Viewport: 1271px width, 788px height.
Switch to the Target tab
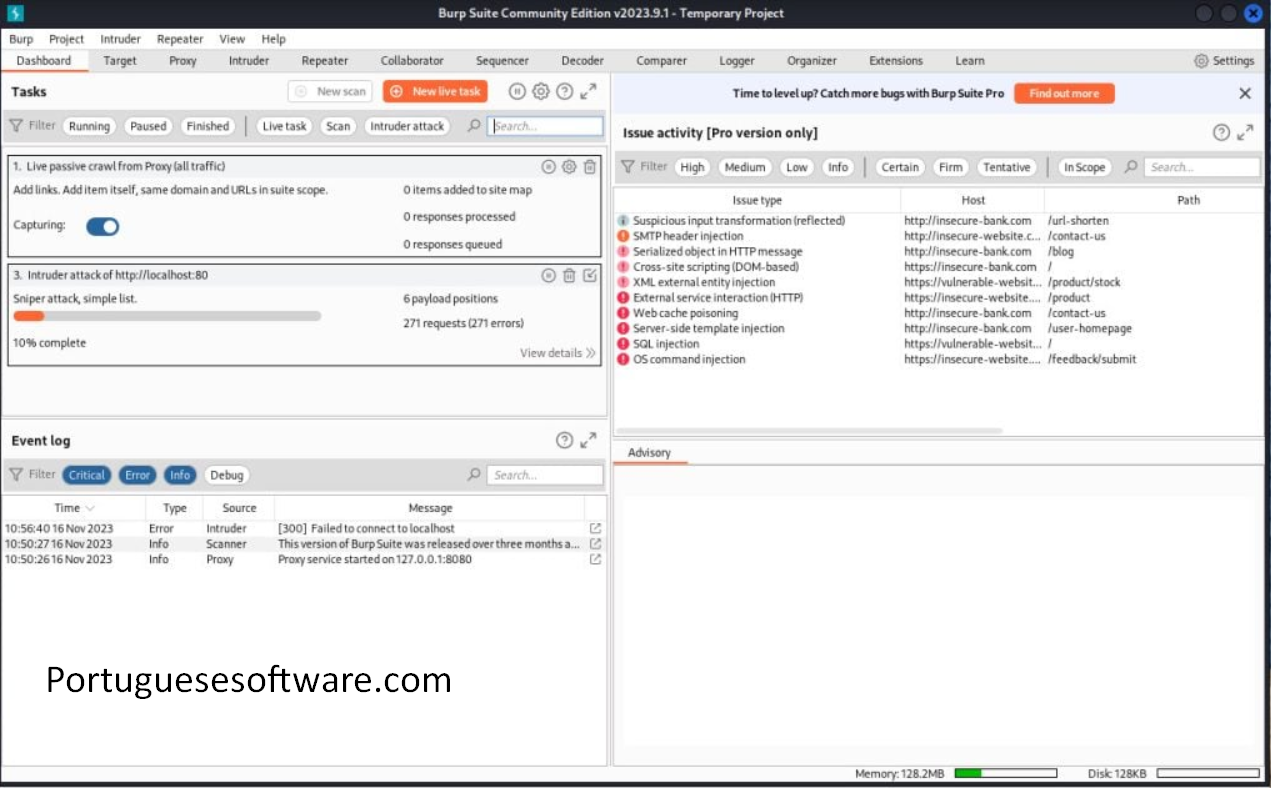120,61
